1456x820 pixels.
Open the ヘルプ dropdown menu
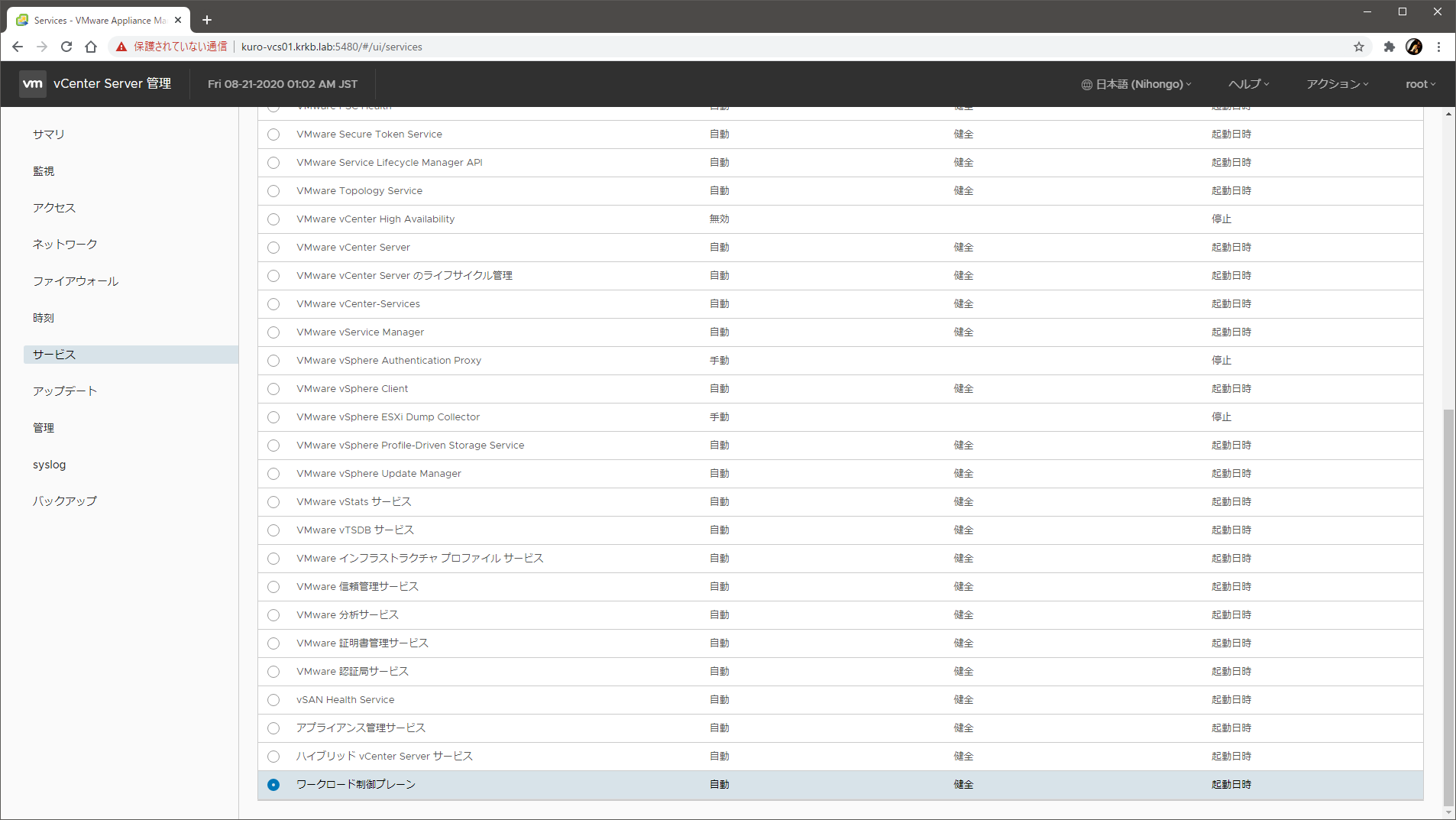coord(1248,84)
